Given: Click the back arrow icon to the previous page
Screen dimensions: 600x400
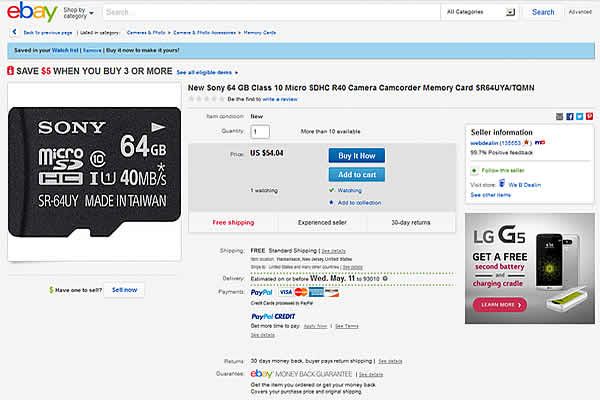Looking at the screenshot, I should [x=15, y=32].
